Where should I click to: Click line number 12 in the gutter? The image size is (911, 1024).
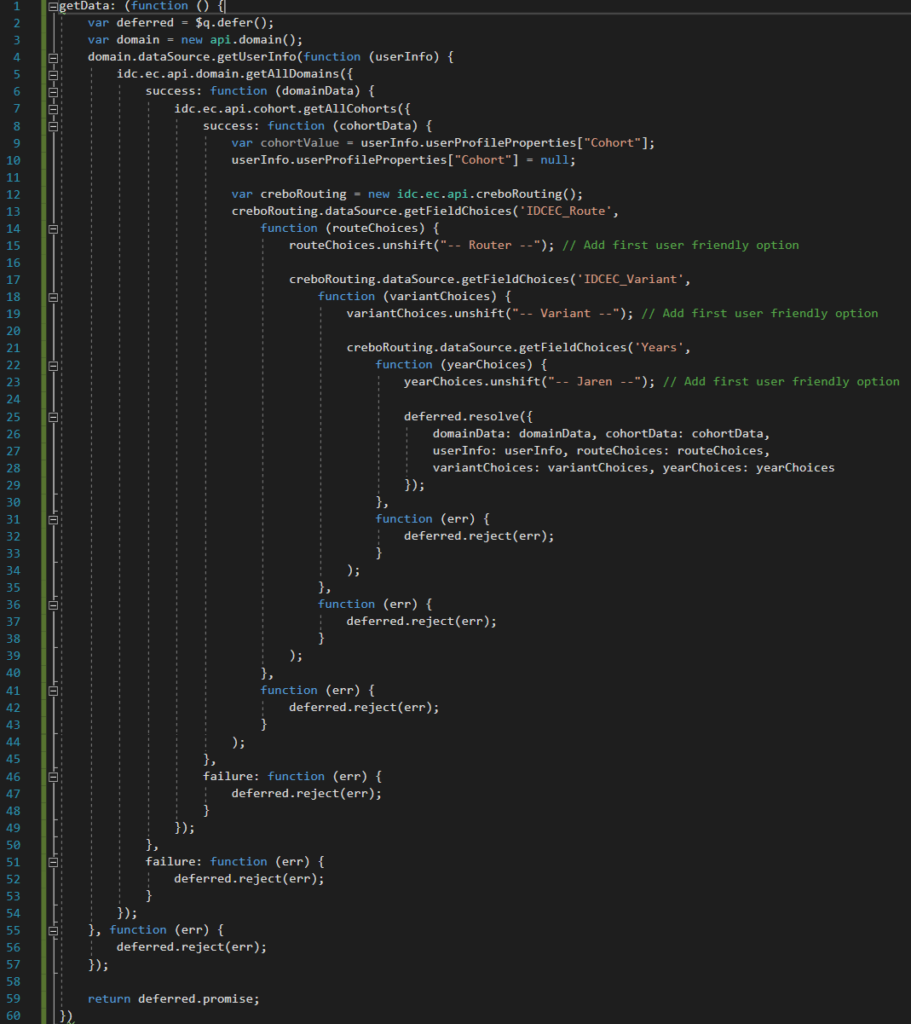pyautogui.click(x=14, y=194)
